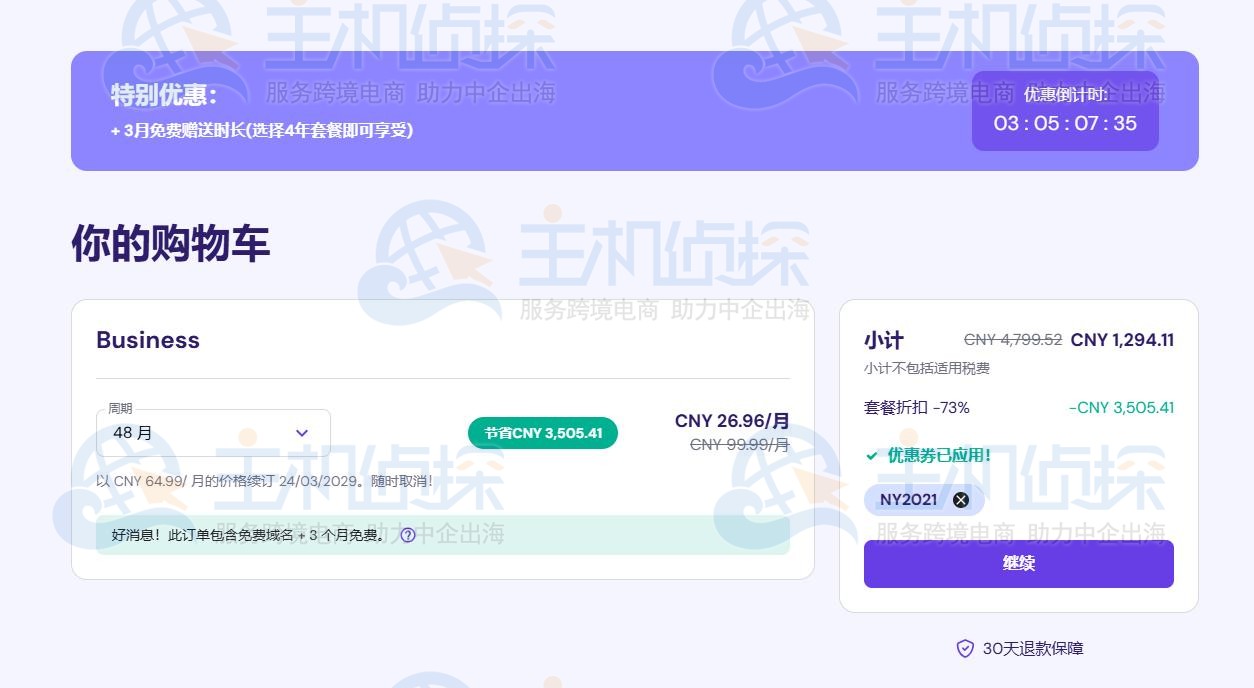Click the green checkmark beside 优惠券已应用
1254x688 pixels.
[x=872, y=456]
